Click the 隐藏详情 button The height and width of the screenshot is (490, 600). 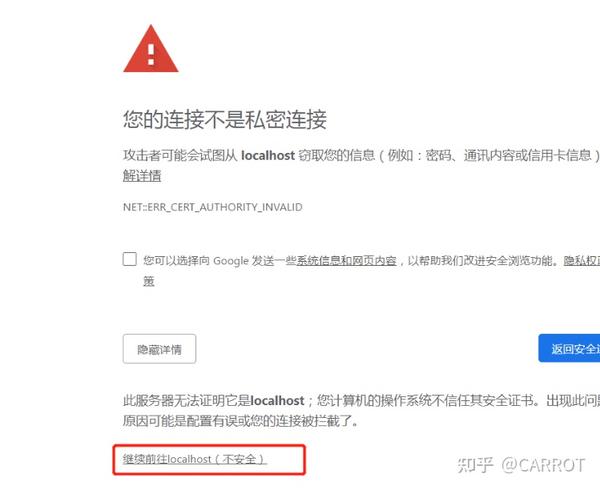(160, 349)
